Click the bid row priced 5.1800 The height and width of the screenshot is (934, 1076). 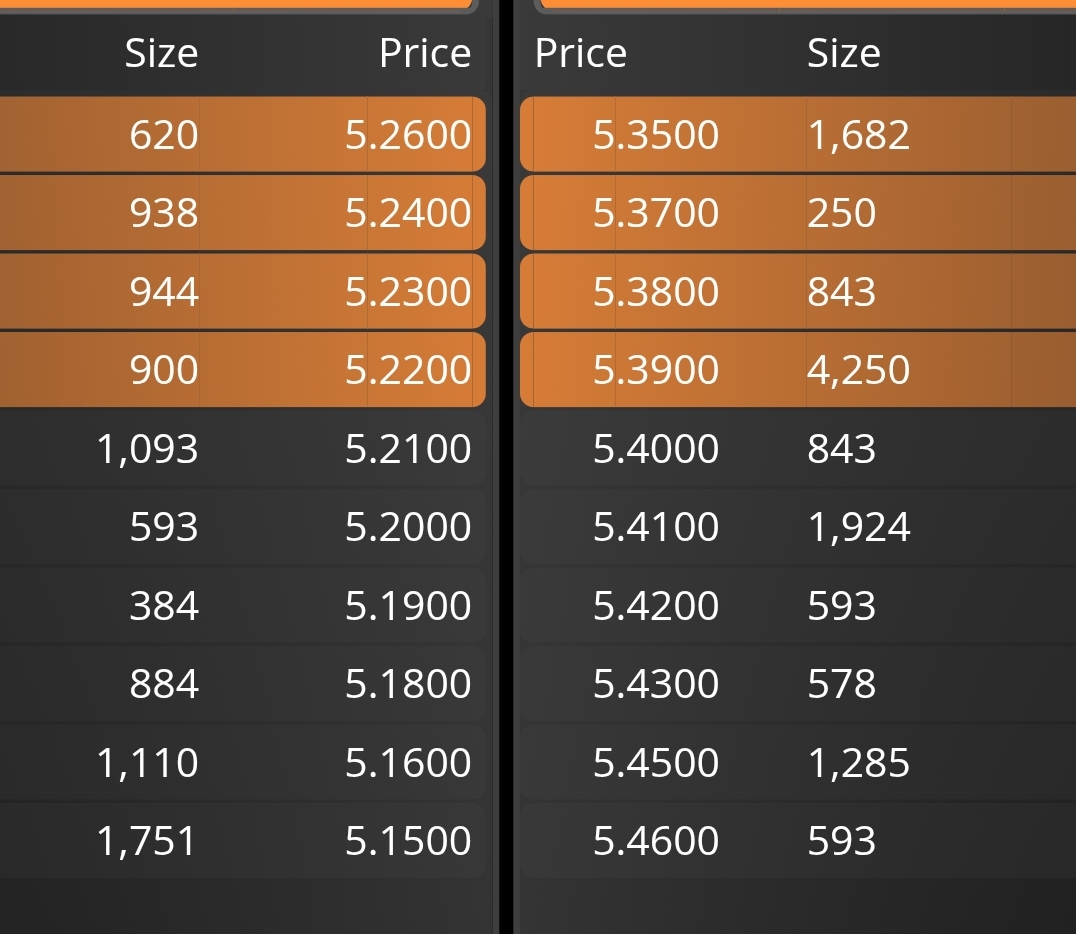coord(242,684)
